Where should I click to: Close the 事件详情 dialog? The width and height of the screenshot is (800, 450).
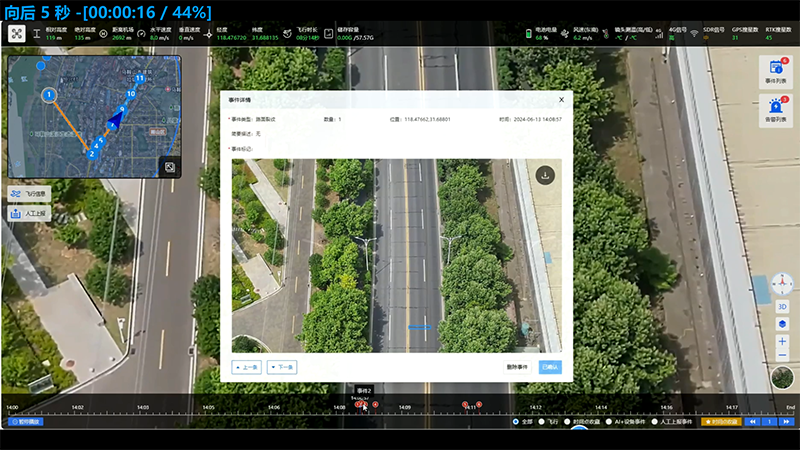pyautogui.click(x=561, y=100)
